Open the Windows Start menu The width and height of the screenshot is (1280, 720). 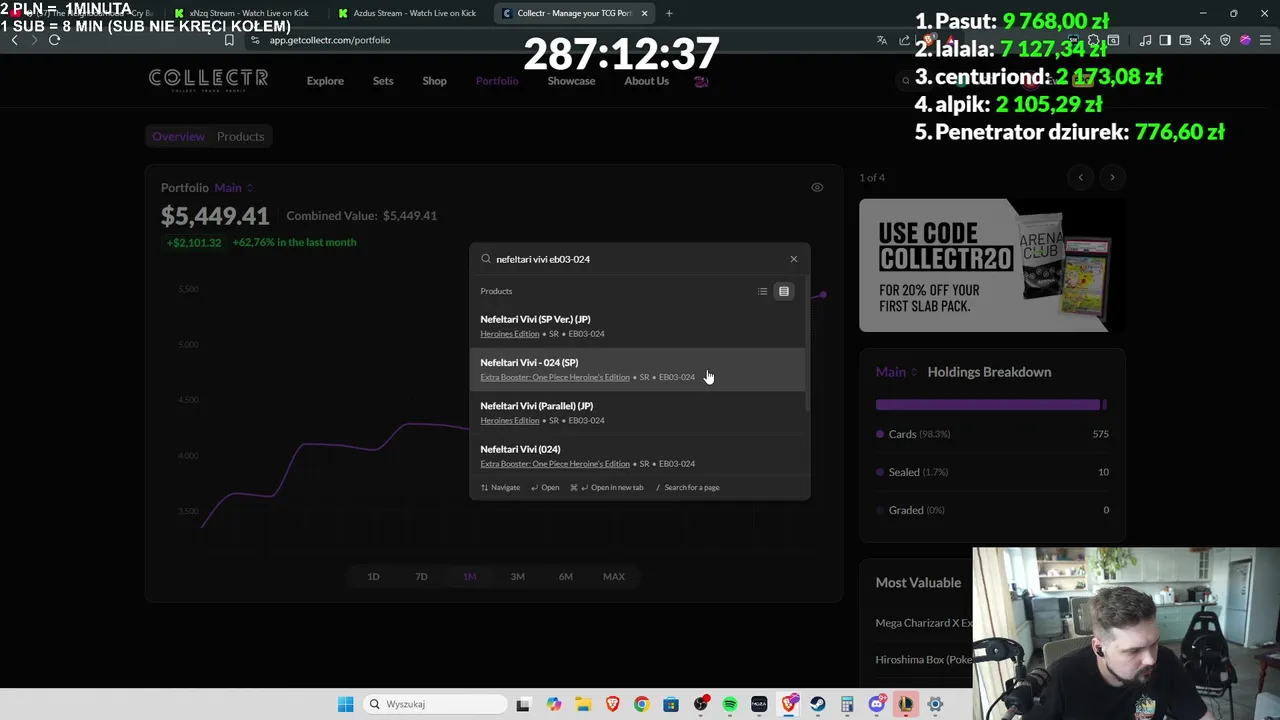pyautogui.click(x=345, y=704)
